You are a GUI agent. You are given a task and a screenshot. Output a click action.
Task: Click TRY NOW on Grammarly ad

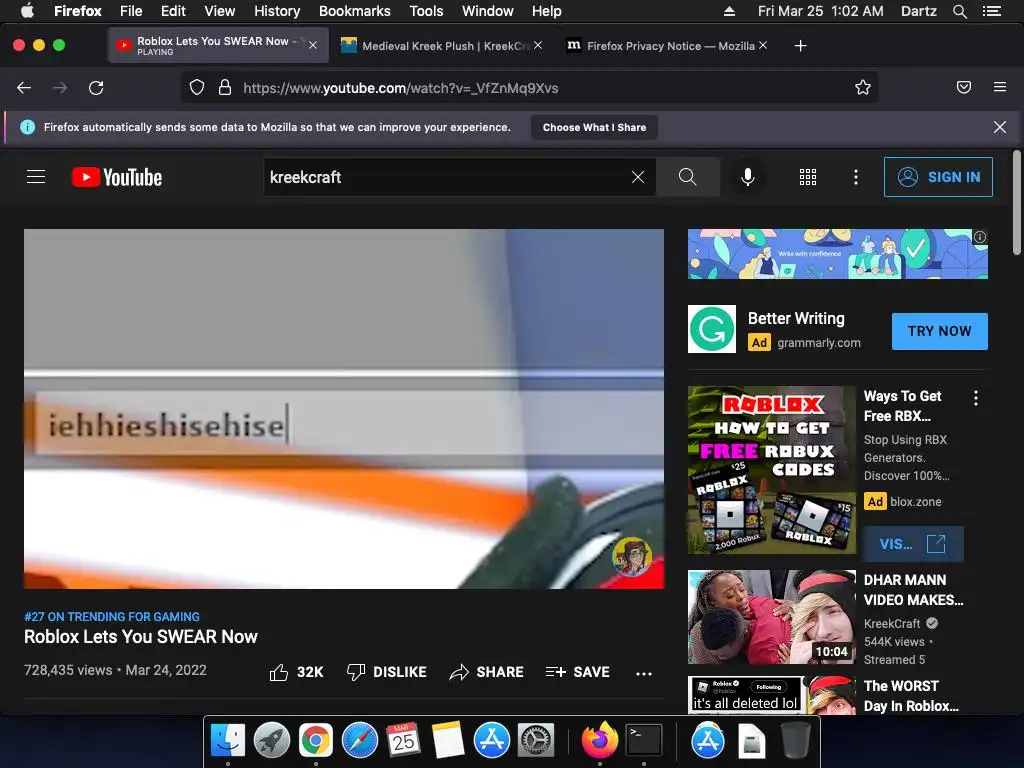coord(939,331)
